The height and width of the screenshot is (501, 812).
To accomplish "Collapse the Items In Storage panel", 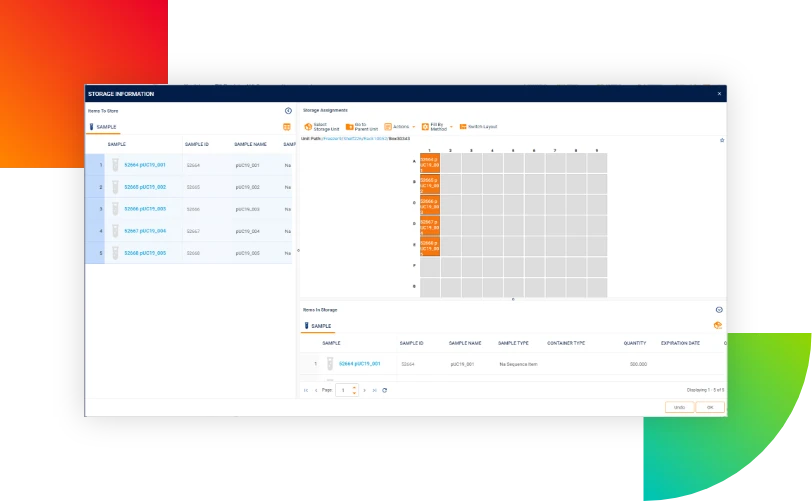I will click(x=719, y=310).
